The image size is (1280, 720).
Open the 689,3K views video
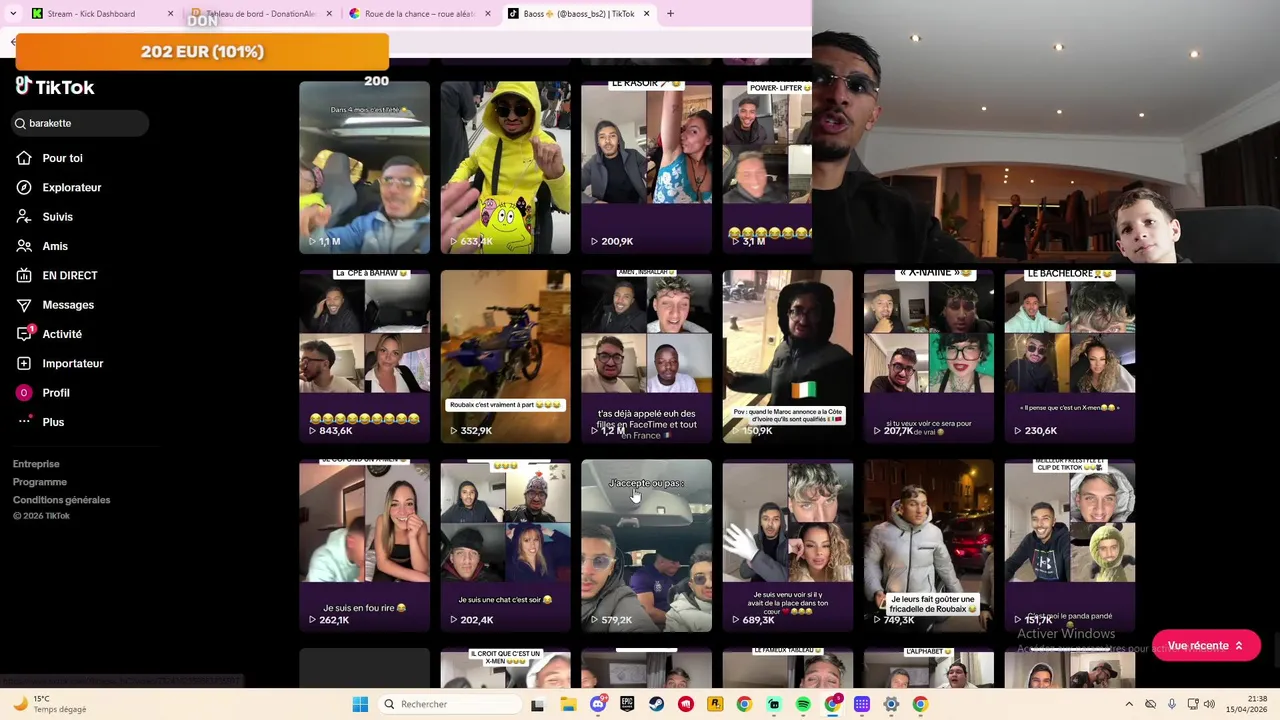787,546
